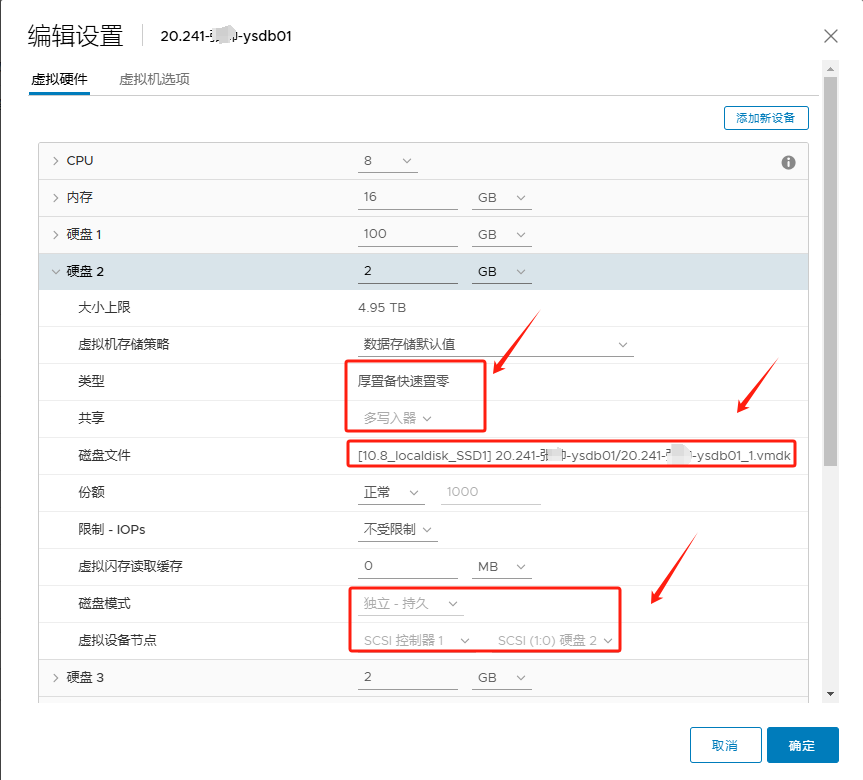The width and height of the screenshot is (863, 780).
Task: Click the 硬盘 2 size input field
Action: (408, 271)
